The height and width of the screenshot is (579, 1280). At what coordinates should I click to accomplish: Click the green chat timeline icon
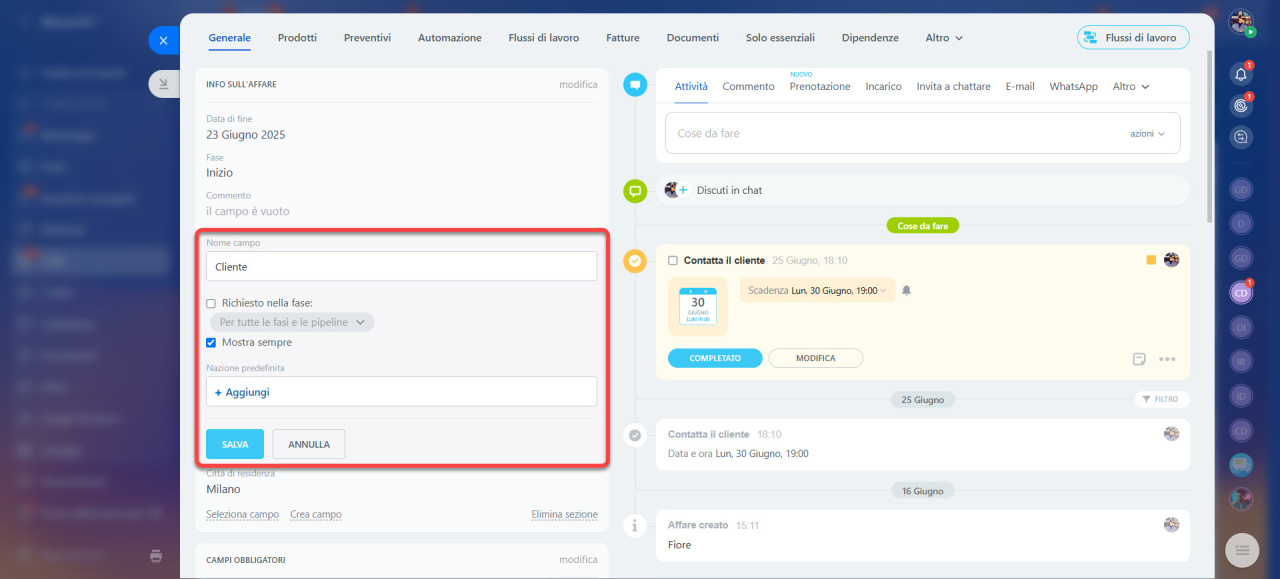(635, 191)
